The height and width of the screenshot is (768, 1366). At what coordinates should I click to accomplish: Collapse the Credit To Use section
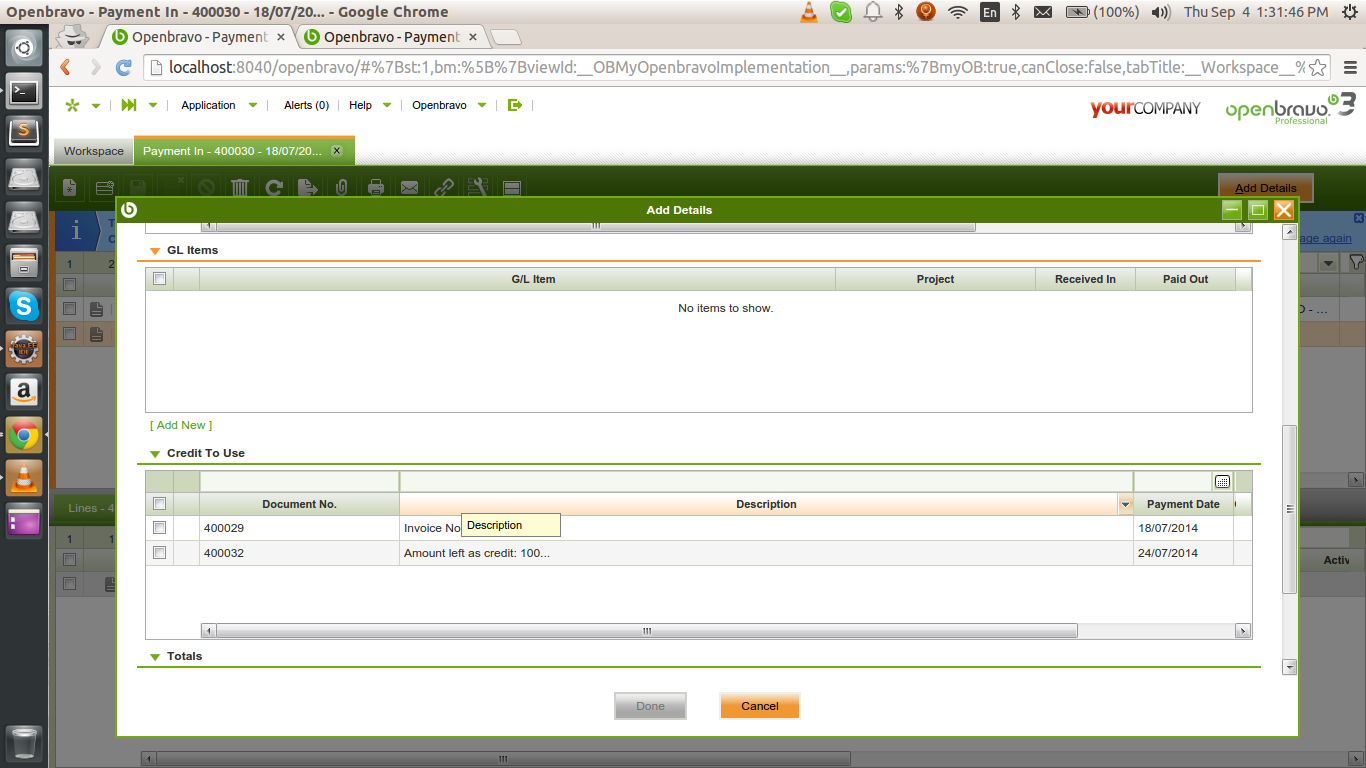[x=155, y=454]
